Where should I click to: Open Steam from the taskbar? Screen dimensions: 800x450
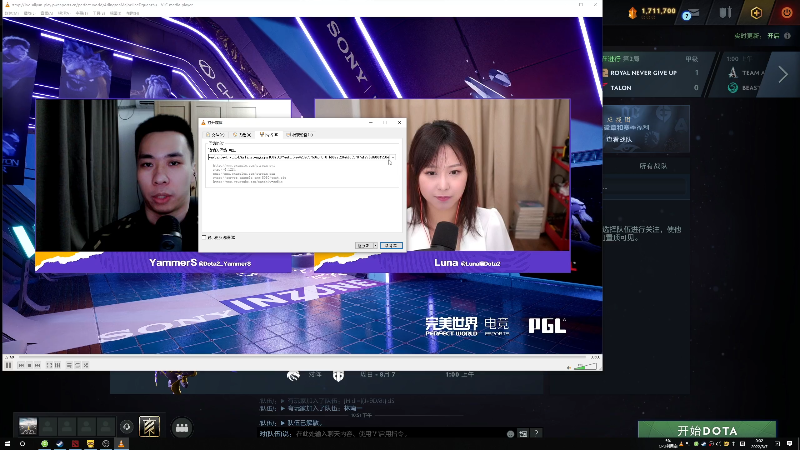pyautogui.click(x=60, y=444)
